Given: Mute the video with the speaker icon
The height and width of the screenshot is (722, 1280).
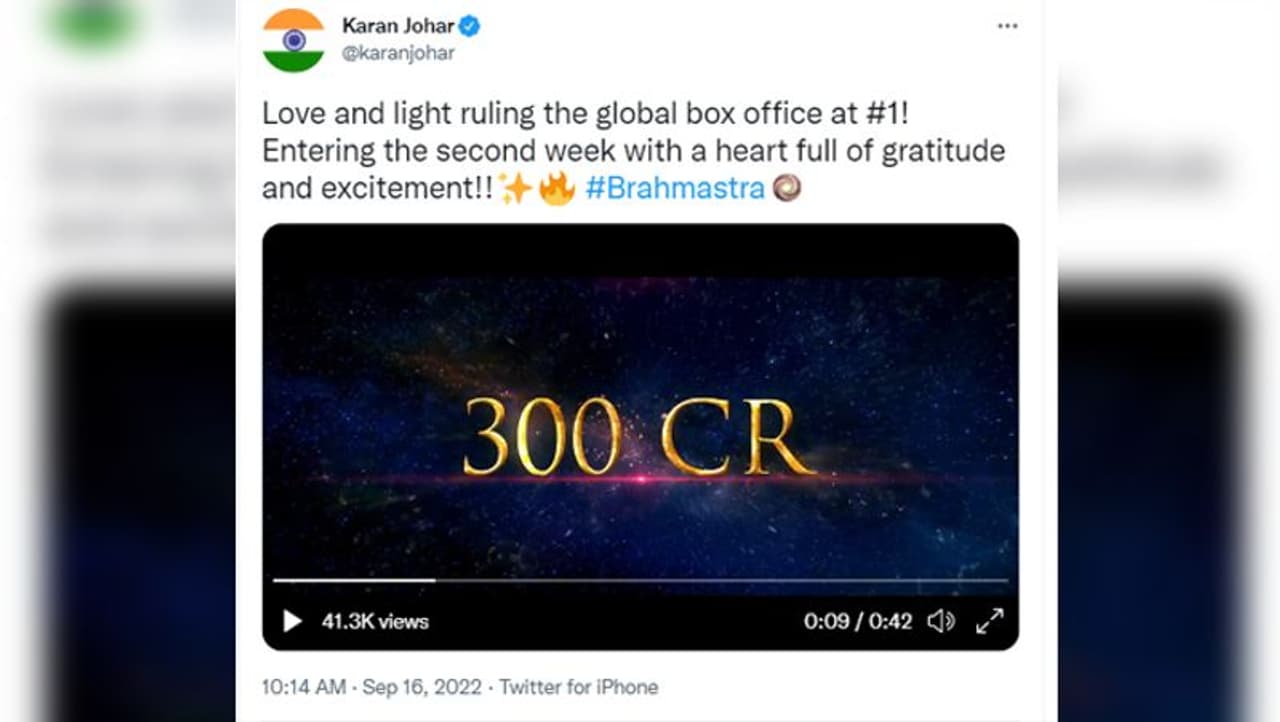Looking at the screenshot, I should tap(940, 621).
